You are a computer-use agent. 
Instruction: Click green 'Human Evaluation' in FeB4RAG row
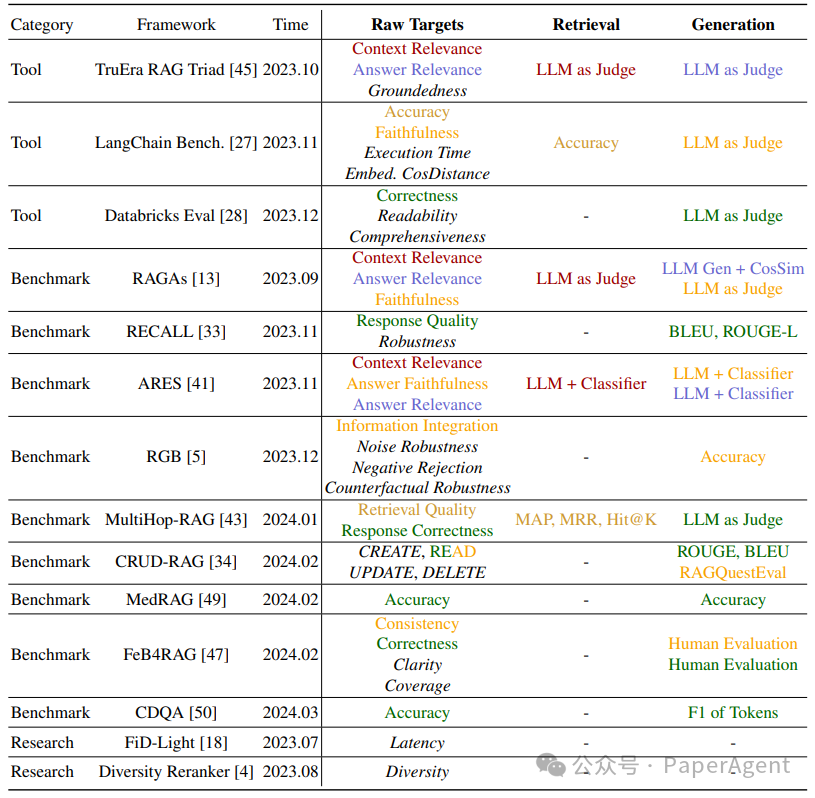pyautogui.click(x=733, y=665)
